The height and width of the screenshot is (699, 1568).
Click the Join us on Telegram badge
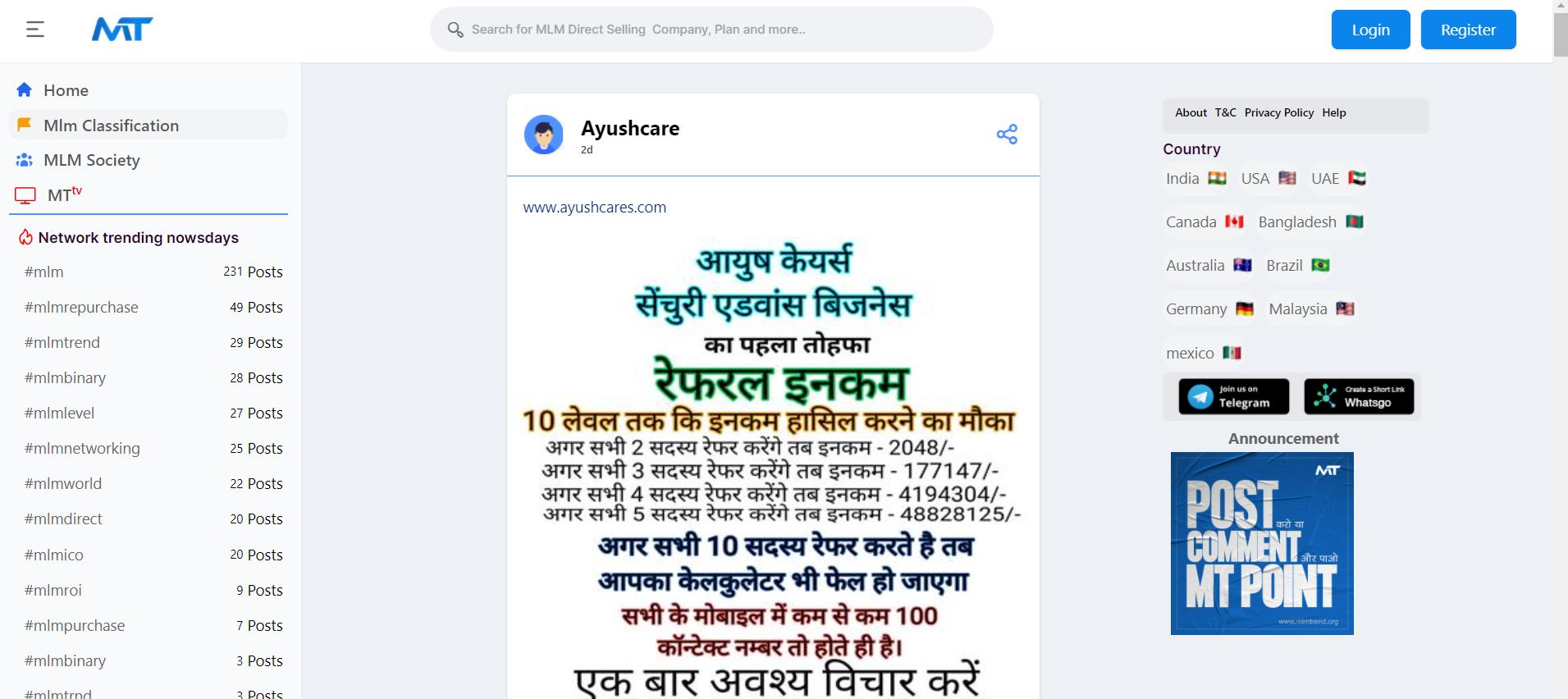[x=1233, y=396]
